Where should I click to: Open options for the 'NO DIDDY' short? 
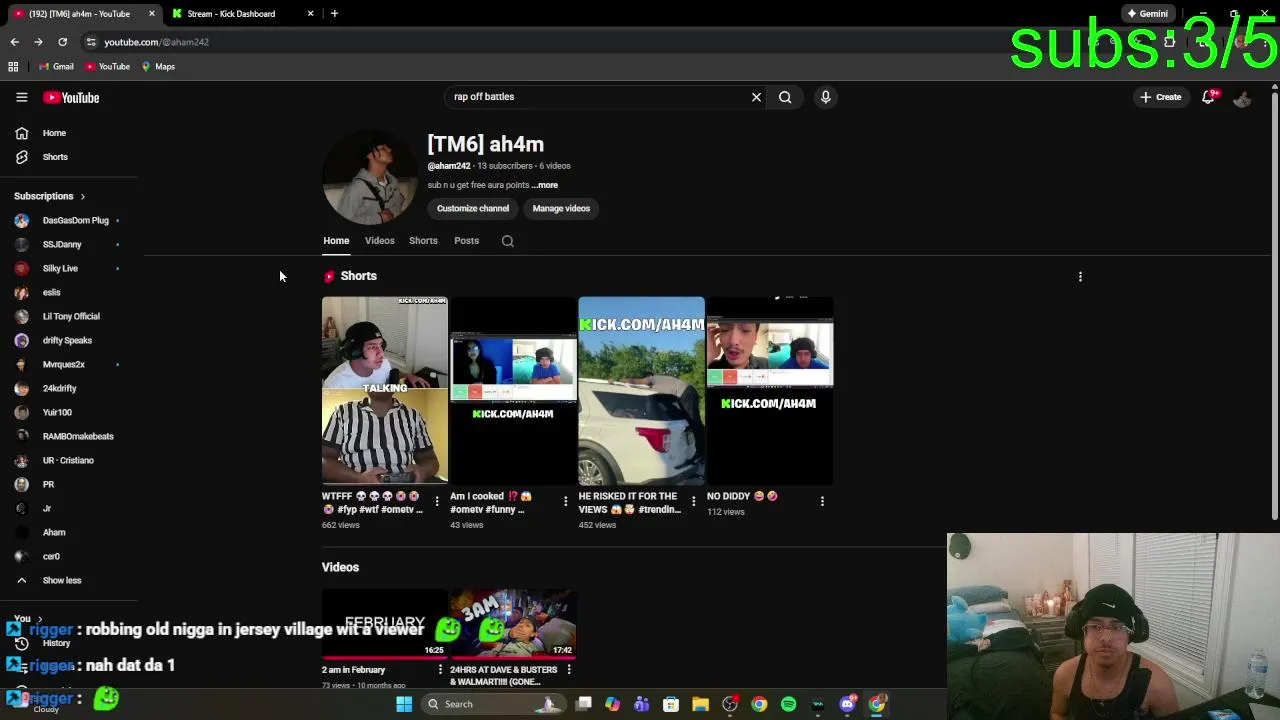click(822, 501)
